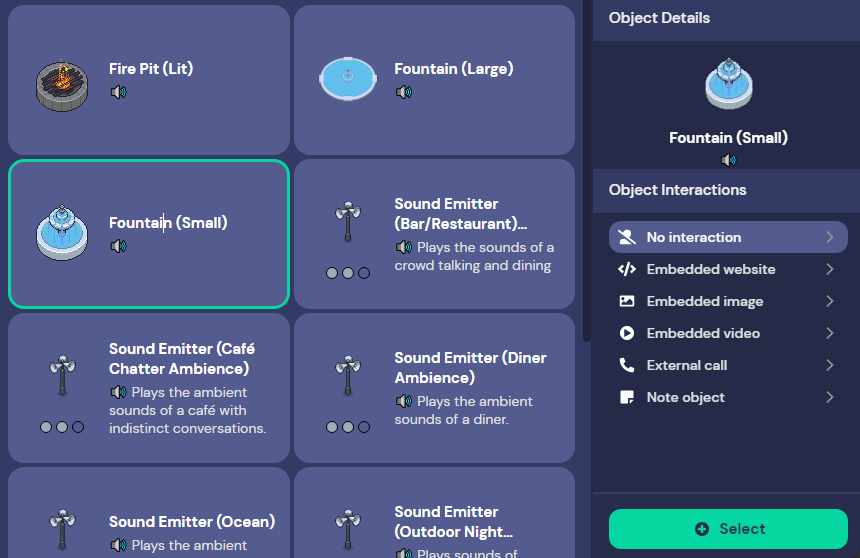
Task: Select first variant dot under Café Chatter emitter
Action: tap(46, 427)
